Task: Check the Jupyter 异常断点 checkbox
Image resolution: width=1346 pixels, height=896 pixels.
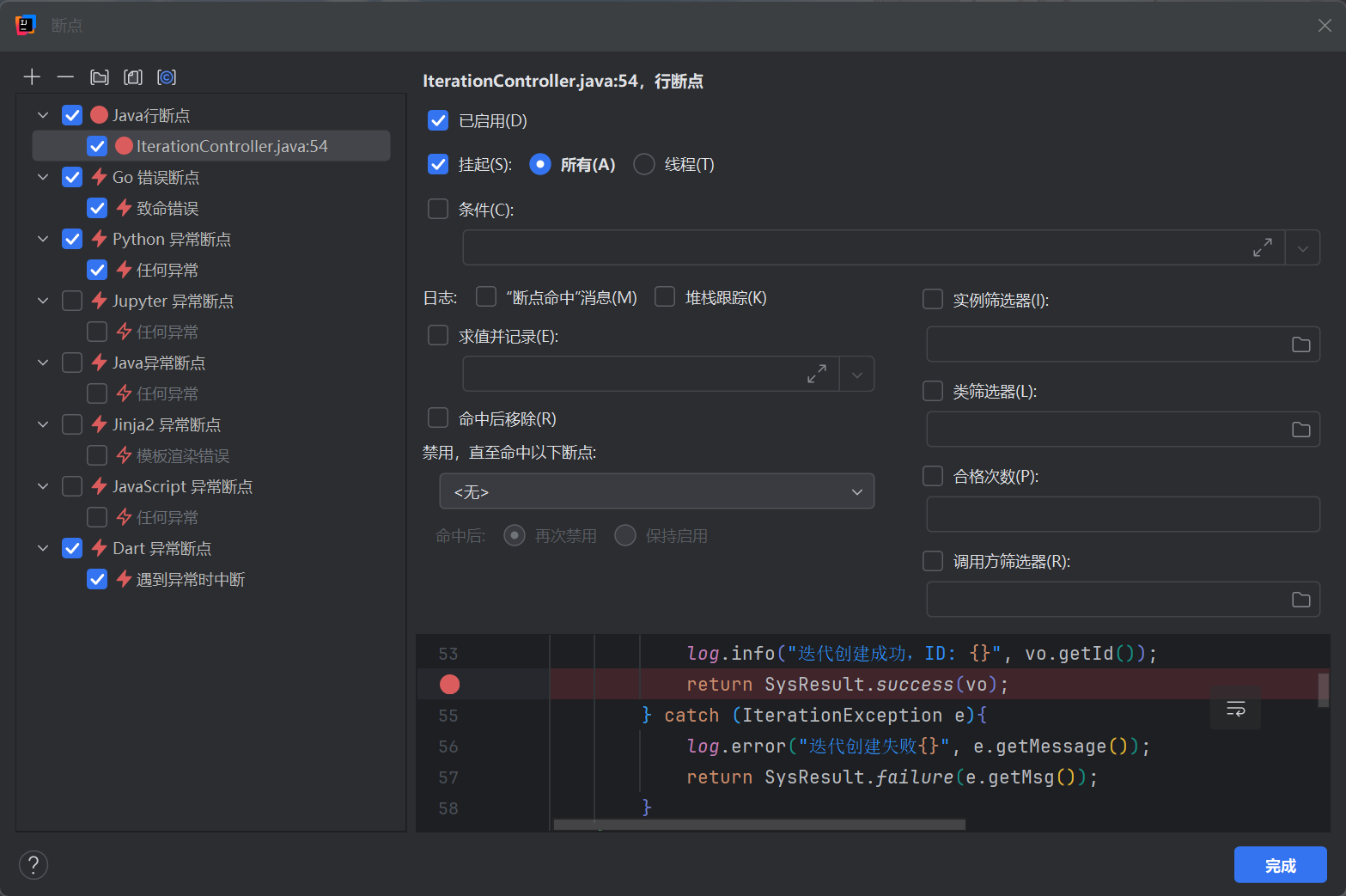Action: pyautogui.click(x=72, y=301)
